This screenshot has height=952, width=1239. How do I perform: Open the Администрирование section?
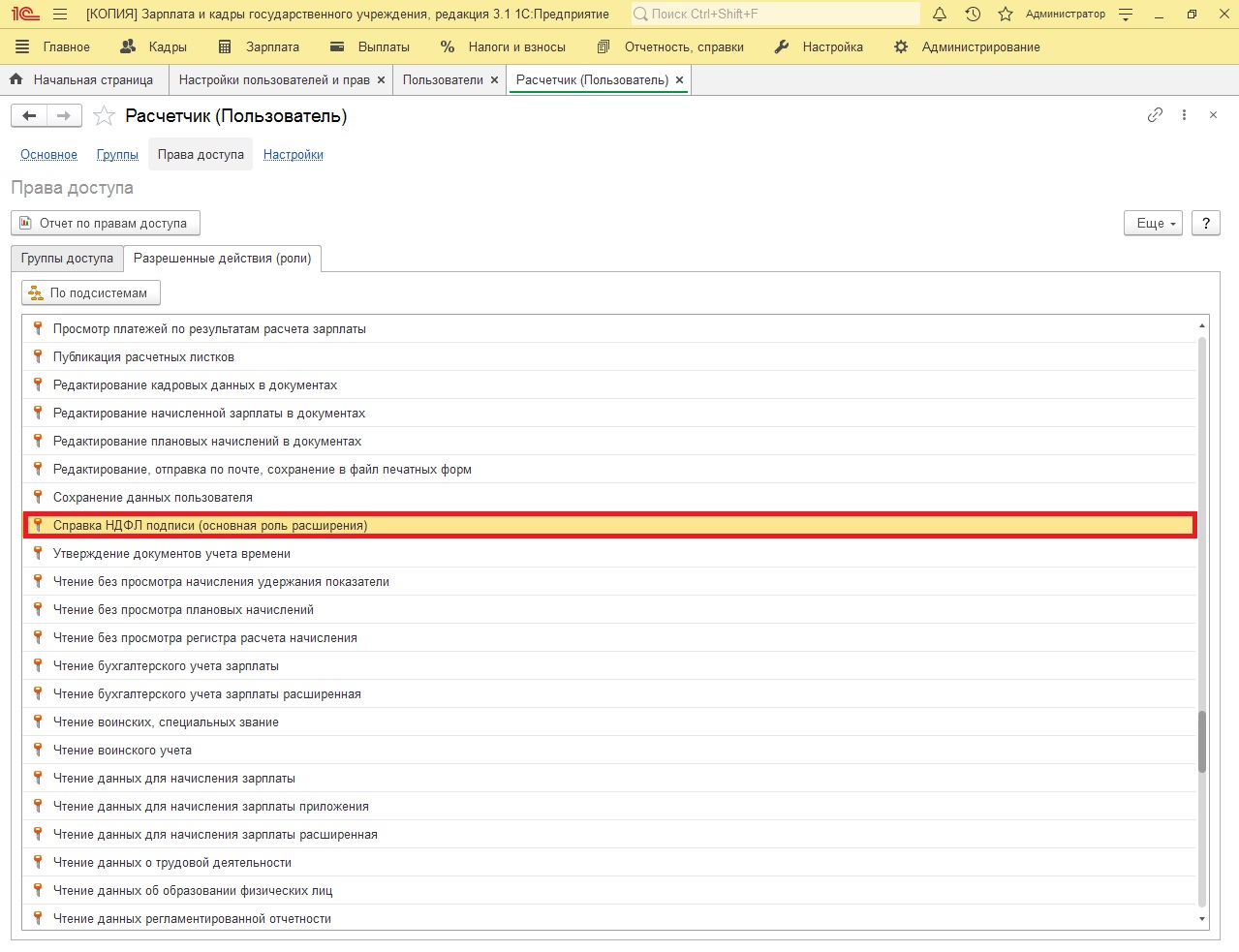pos(967,46)
